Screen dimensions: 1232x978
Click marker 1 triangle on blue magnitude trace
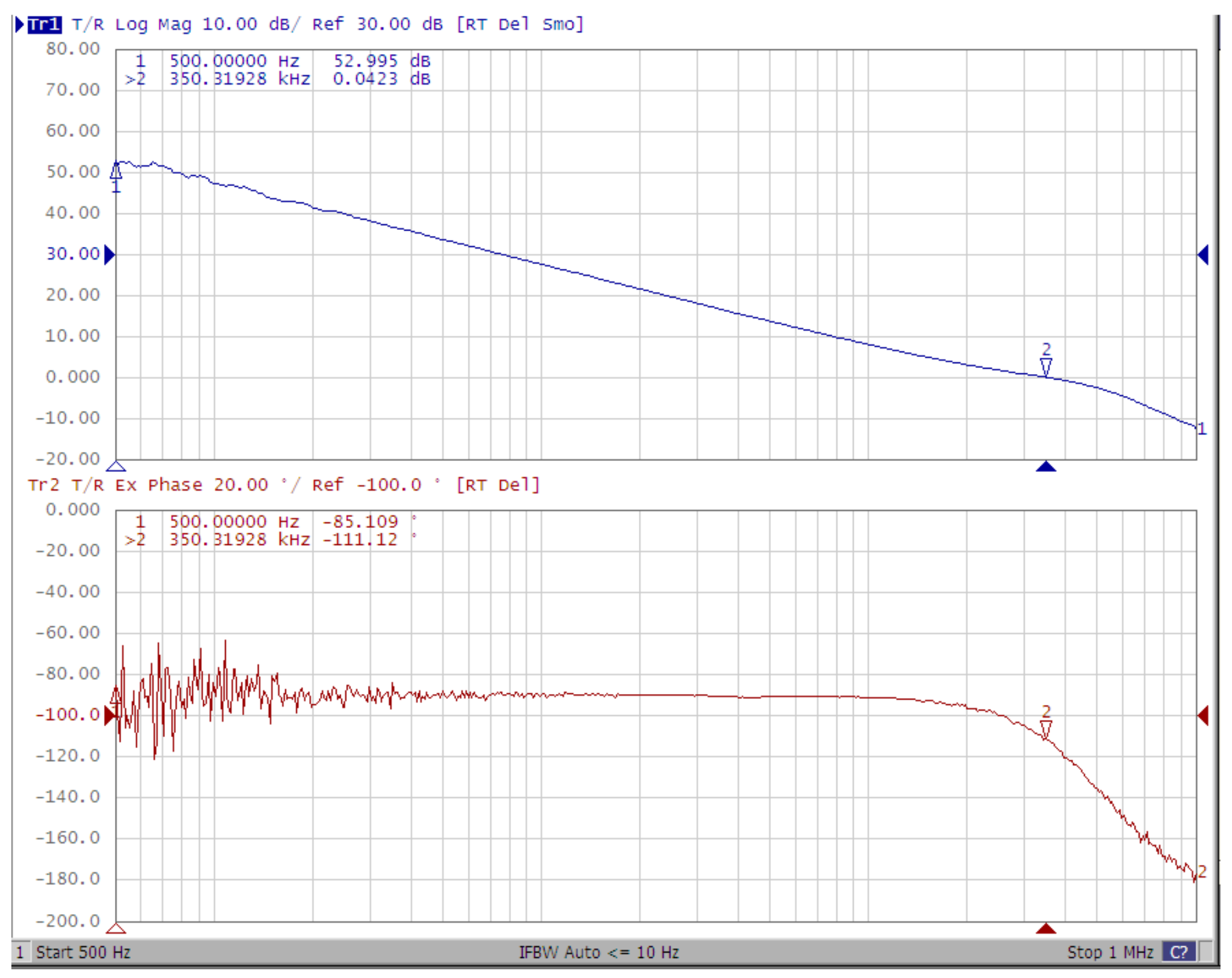[x=116, y=171]
